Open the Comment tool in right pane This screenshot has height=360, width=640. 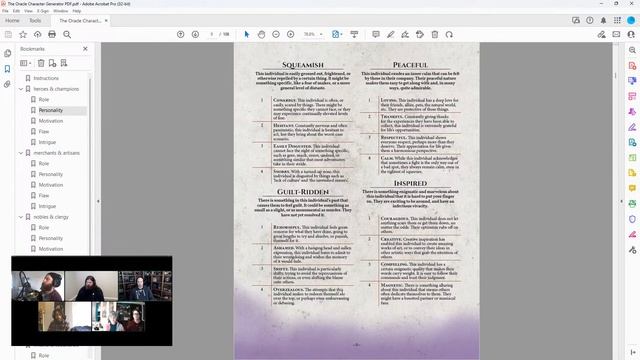pos(632,188)
